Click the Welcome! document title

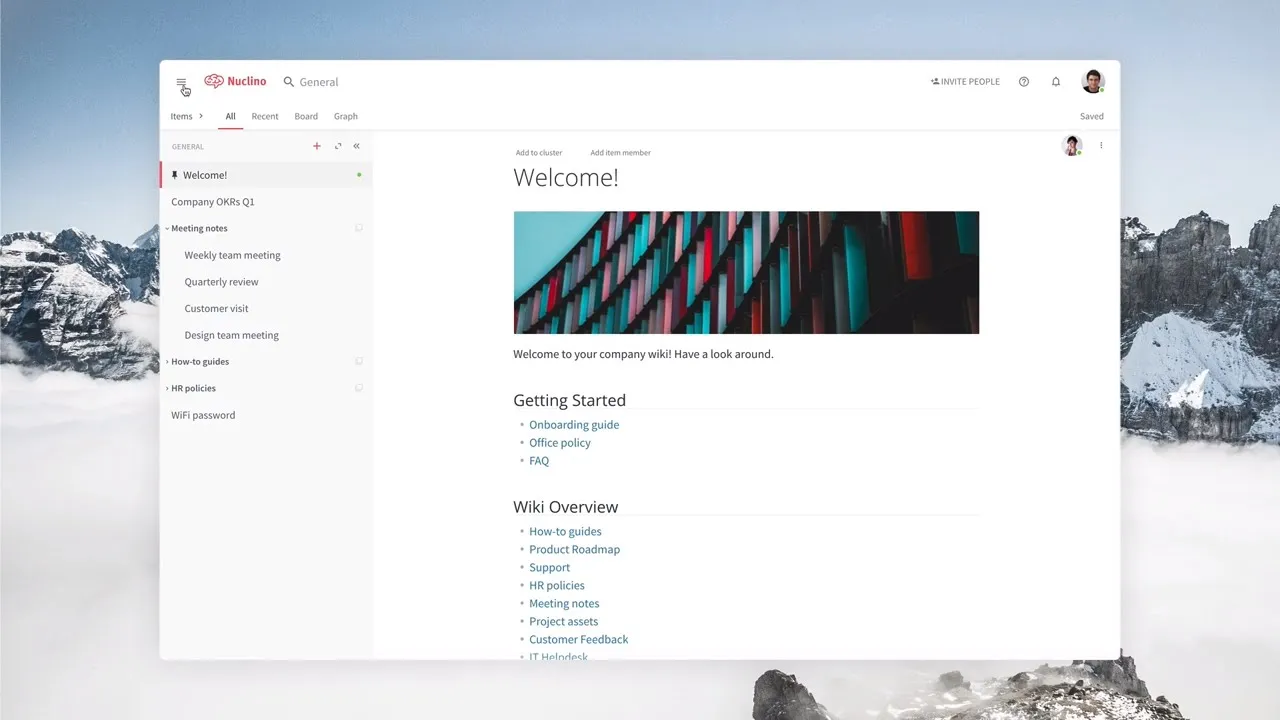(x=566, y=178)
